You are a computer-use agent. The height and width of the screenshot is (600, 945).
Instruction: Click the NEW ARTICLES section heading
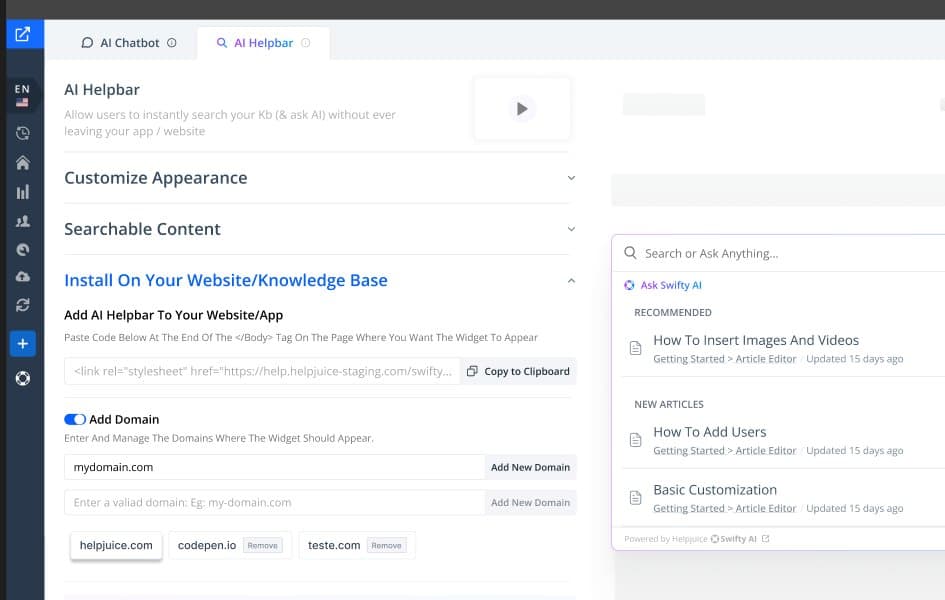point(669,404)
